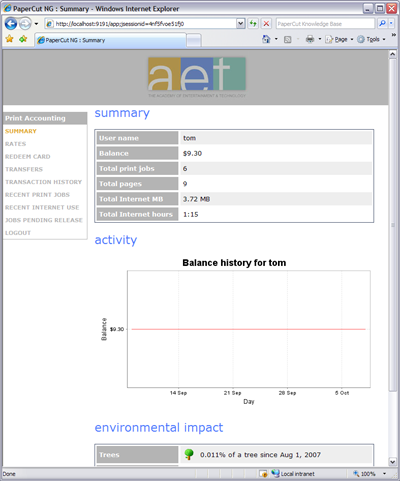Select the PaperCut NG : Summary tab

[x=110, y=40]
